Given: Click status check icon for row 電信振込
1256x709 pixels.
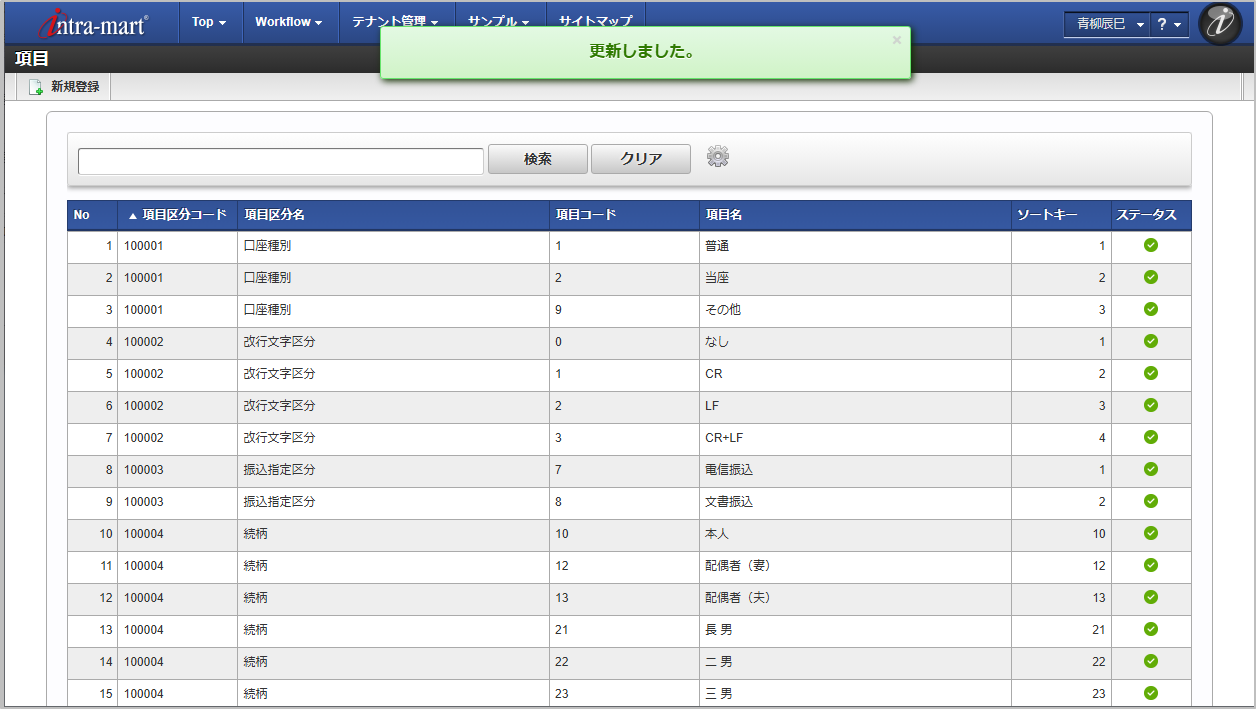Looking at the screenshot, I should pyautogui.click(x=1151, y=469).
